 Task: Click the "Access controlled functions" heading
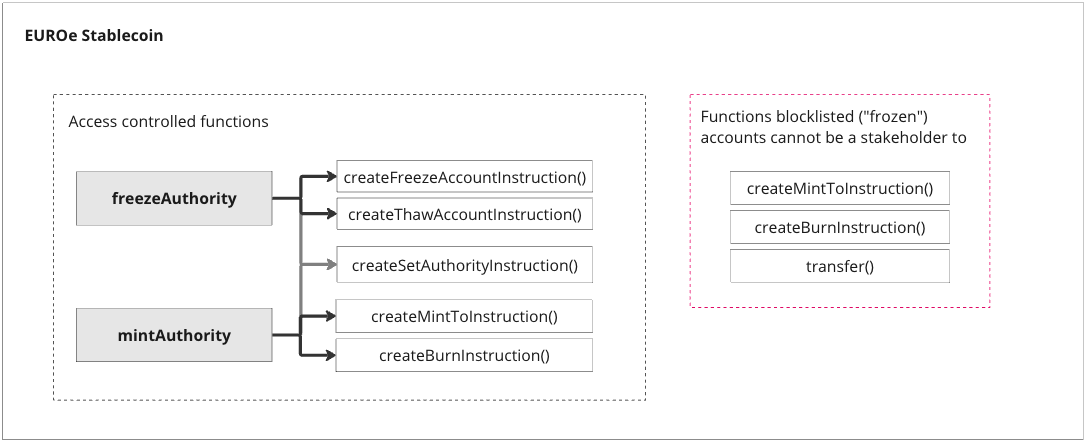tap(168, 122)
